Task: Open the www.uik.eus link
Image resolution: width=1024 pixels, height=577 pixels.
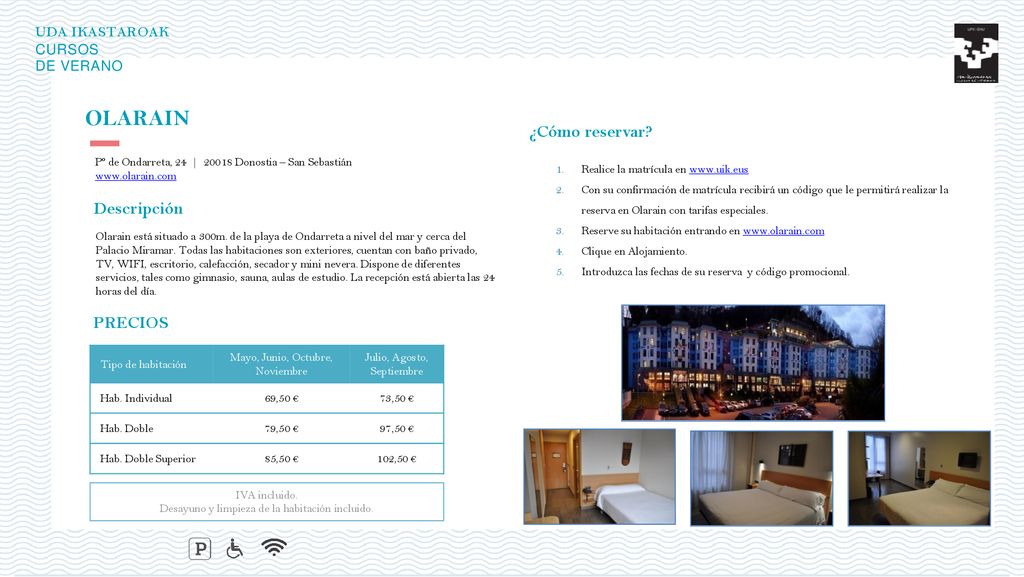Action: (x=718, y=169)
